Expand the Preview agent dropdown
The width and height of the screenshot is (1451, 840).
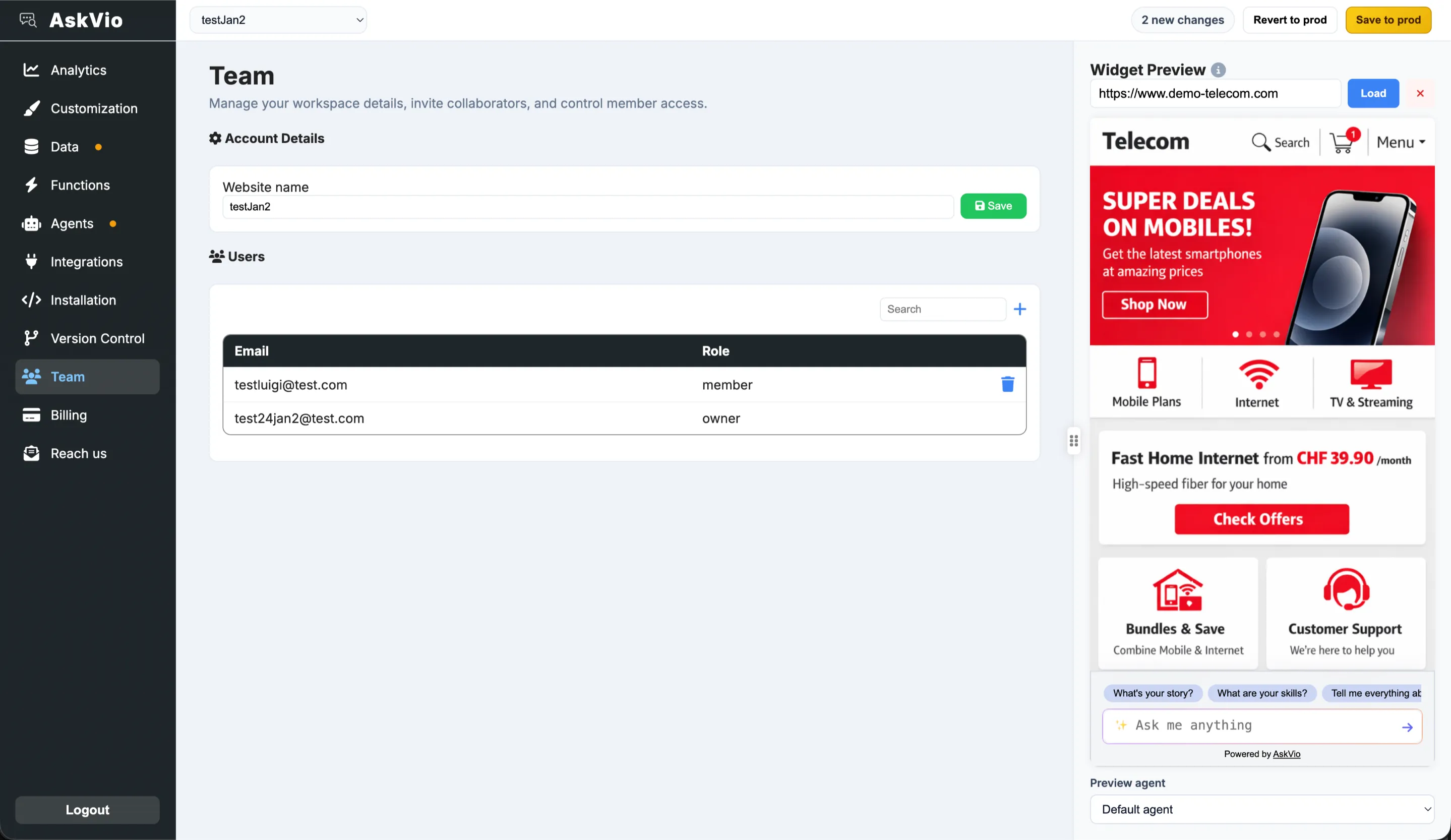(x=1261, y=809)
